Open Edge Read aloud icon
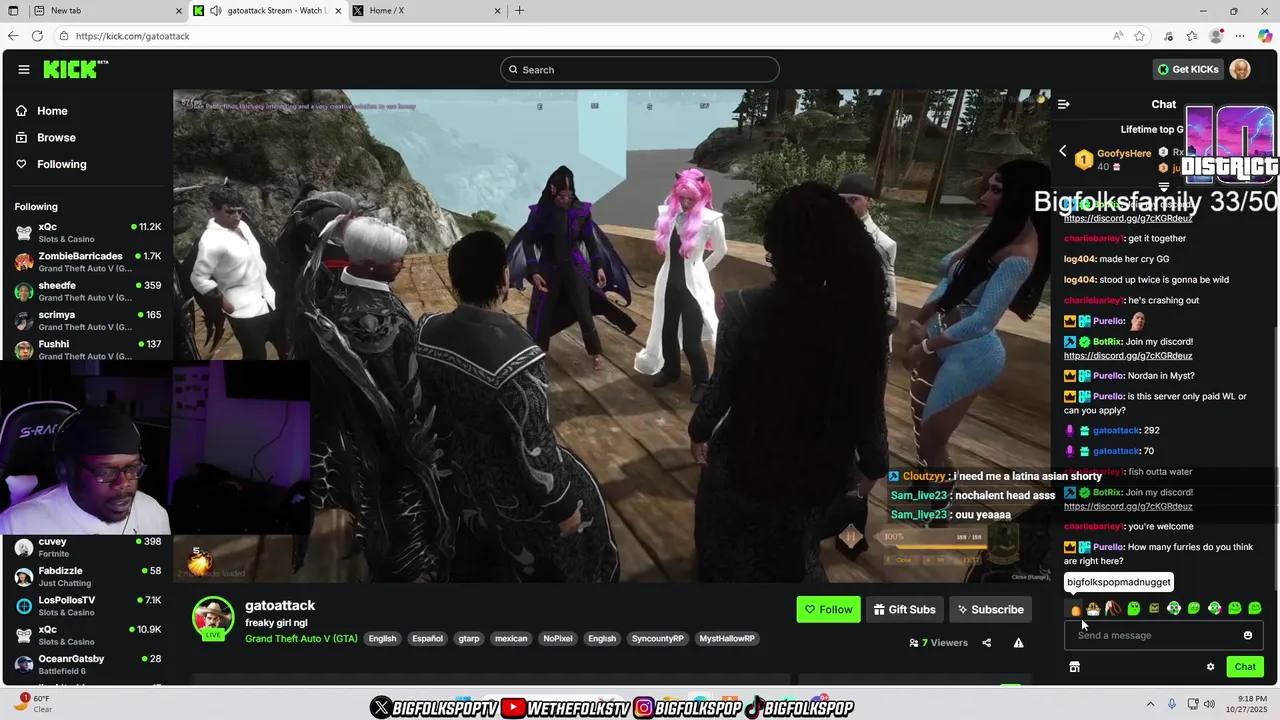Image resolution: width=1280 pixels, height=720 pixels. [1118, 36]
